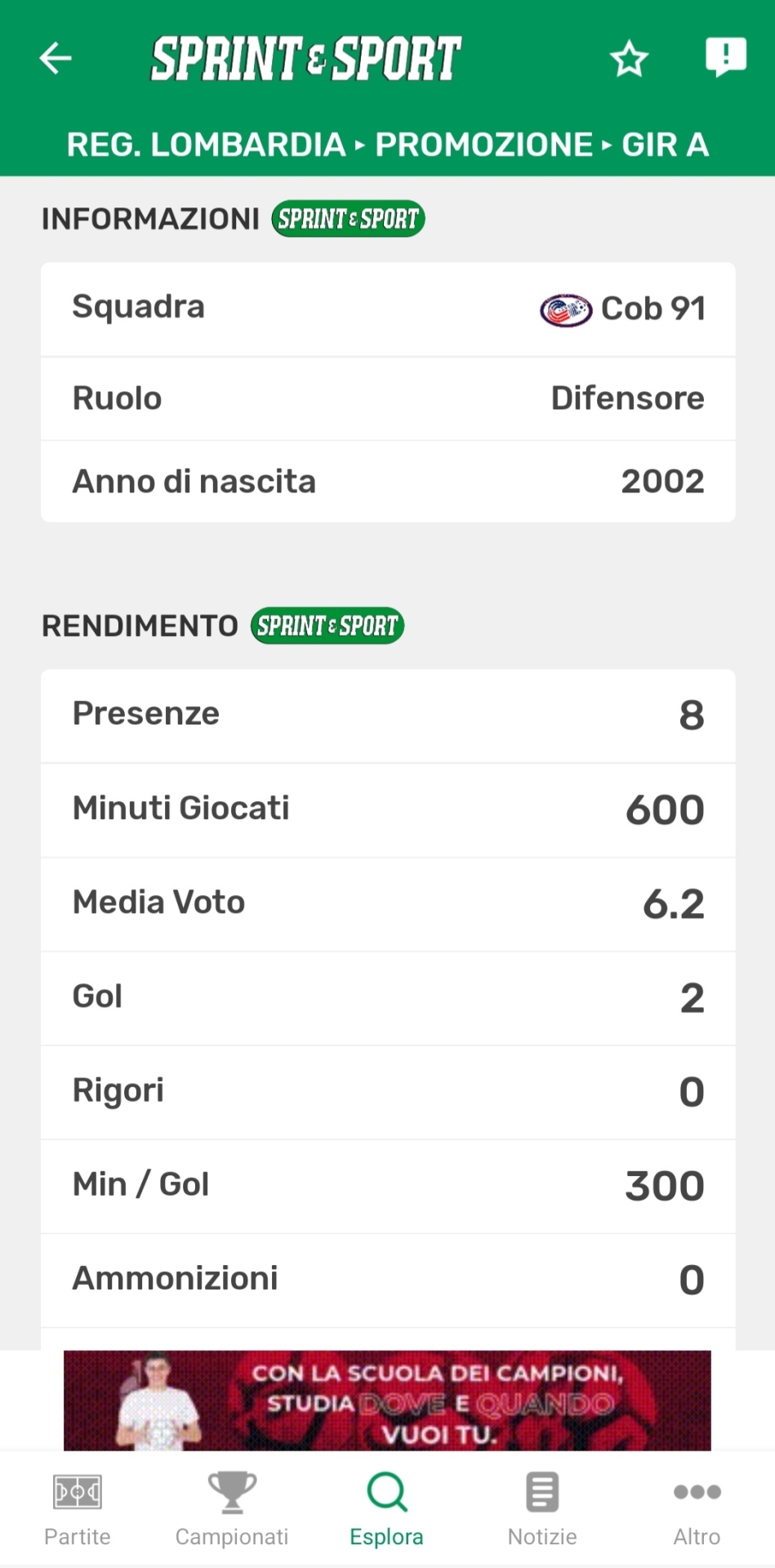Tap the Sprint & Sport header logo

click(306, 59)
